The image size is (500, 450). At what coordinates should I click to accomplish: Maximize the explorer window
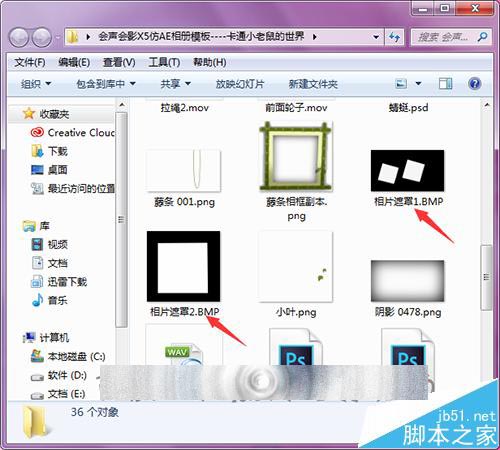tap(445, 8)
